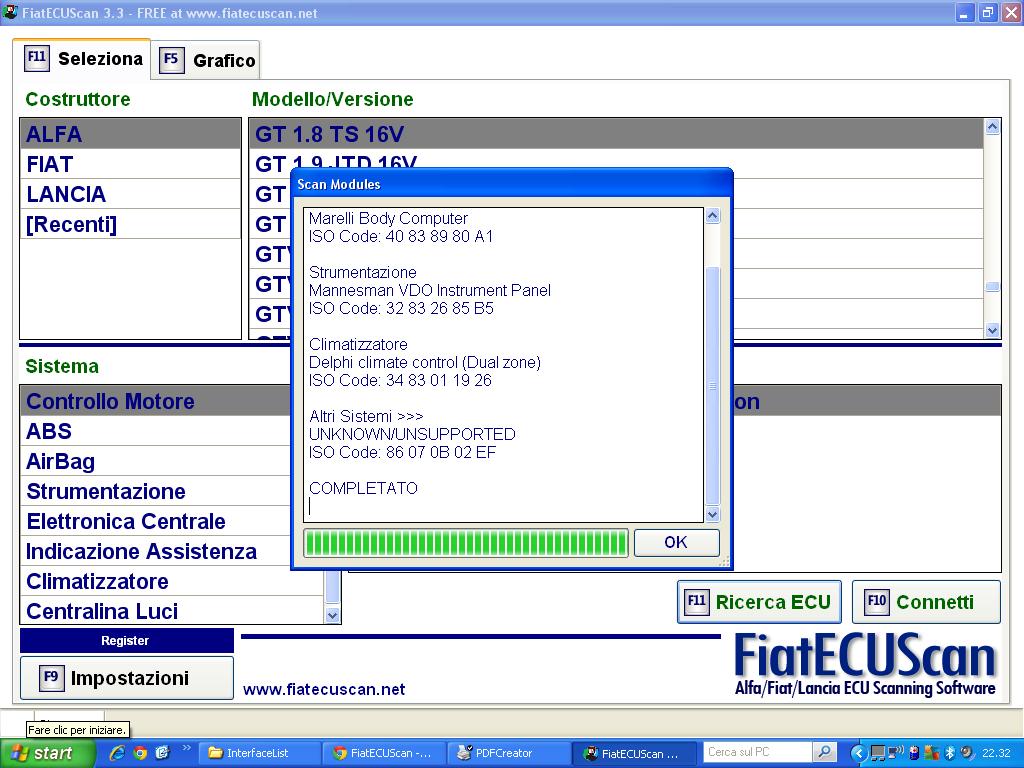Open the Seleziona tab
1024x768 pixels.
tap(82, 59)
